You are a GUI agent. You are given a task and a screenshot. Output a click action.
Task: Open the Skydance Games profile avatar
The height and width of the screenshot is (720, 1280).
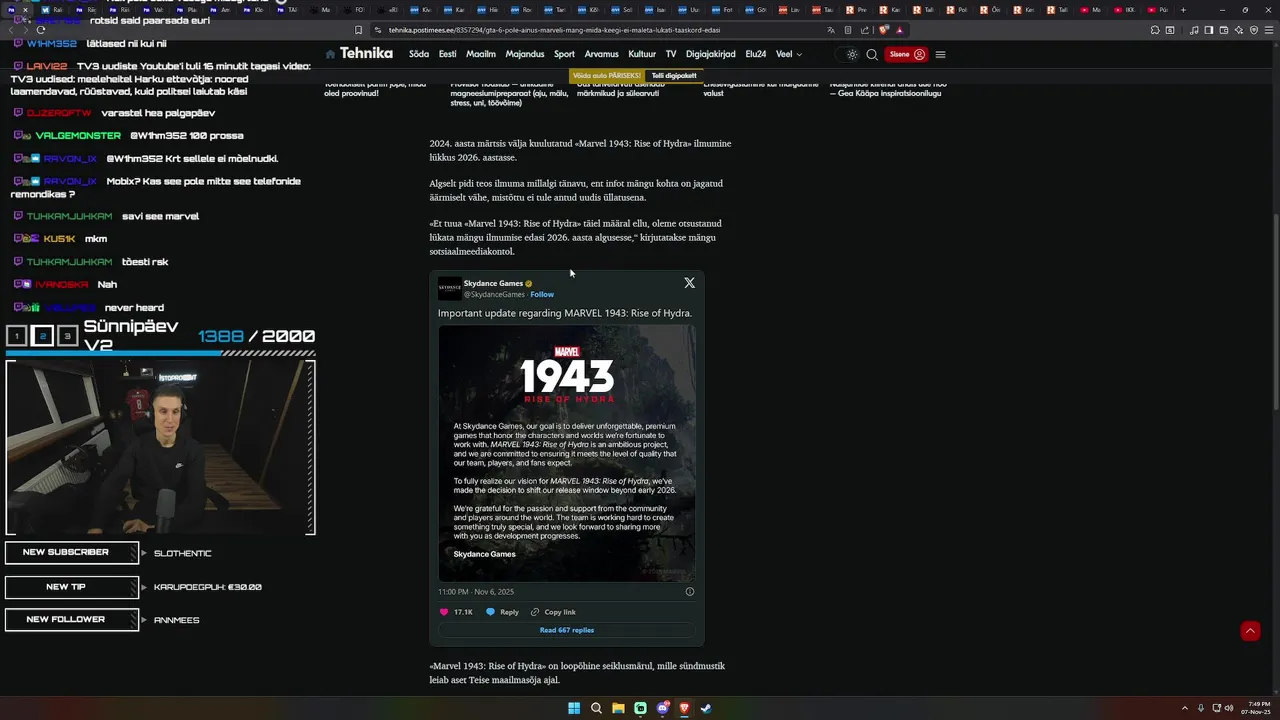[x=450, y=288]
